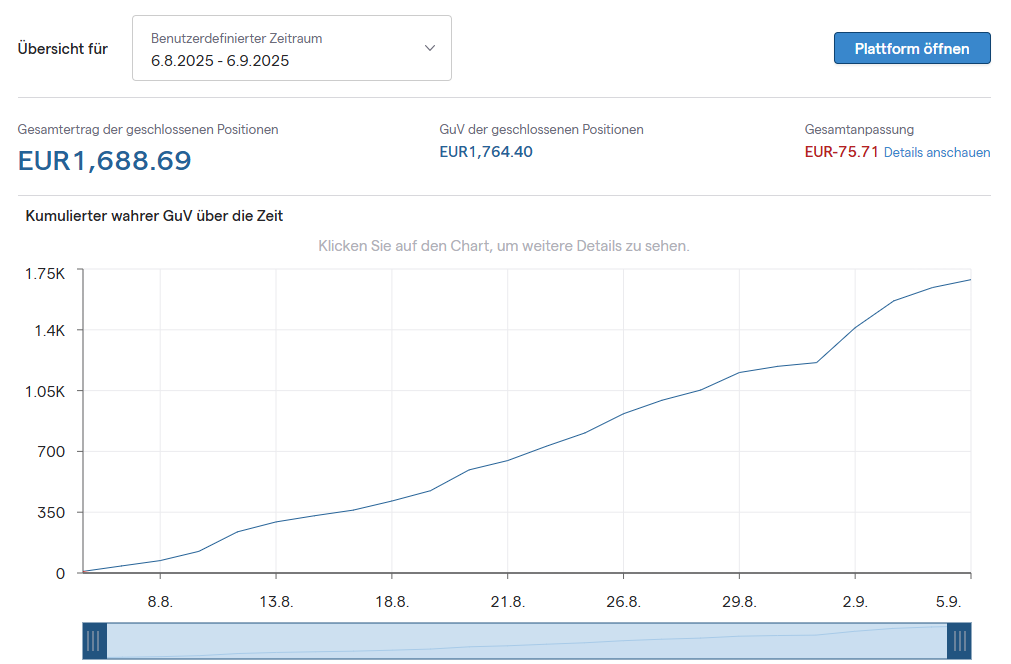Click the chevron arrow in date selector
1011x664 pixels.
coord(430,48)
